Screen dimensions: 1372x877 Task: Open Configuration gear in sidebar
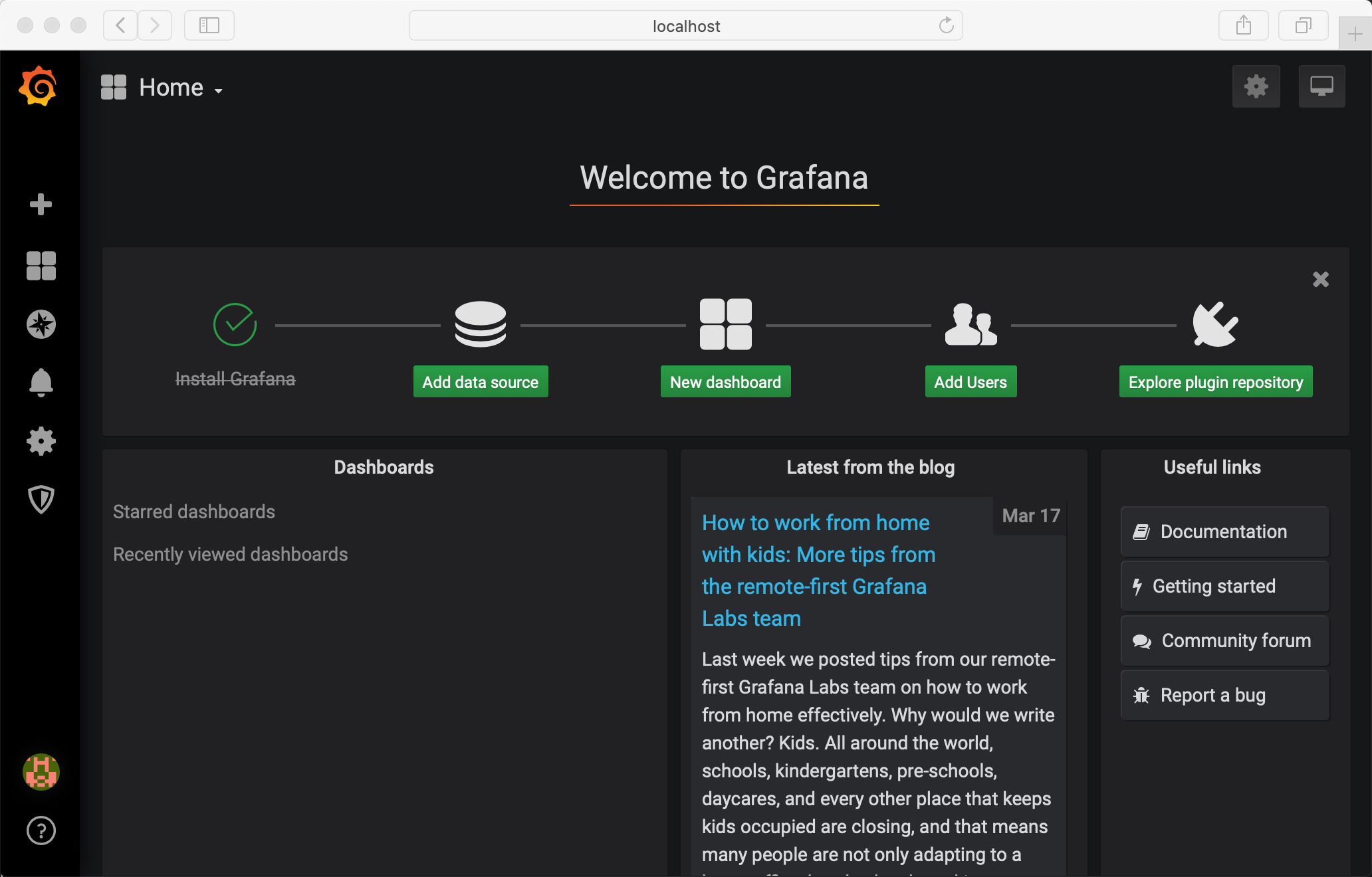(41, 441)
